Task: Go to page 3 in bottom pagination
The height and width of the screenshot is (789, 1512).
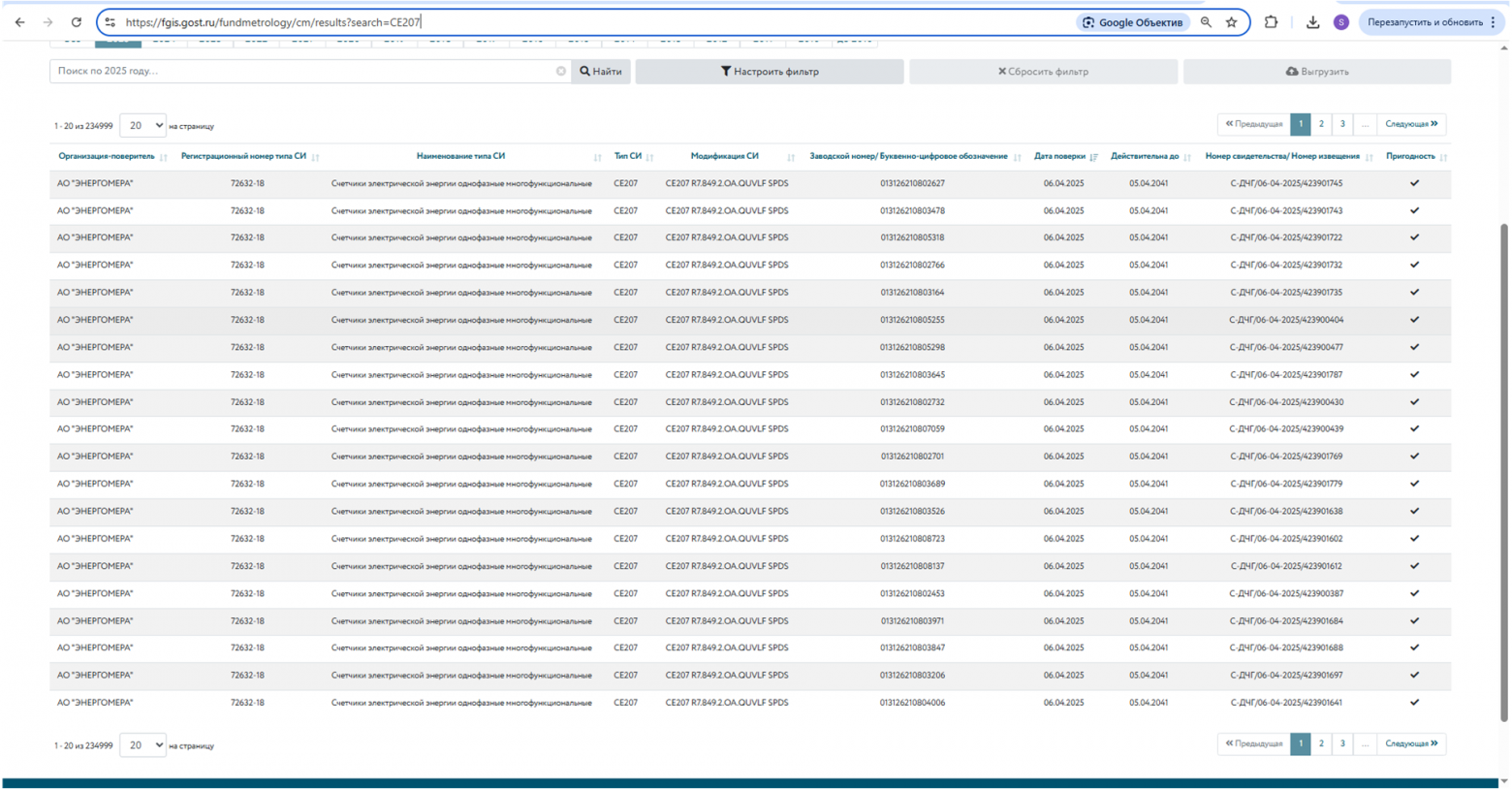Action: pos(1342,743)
